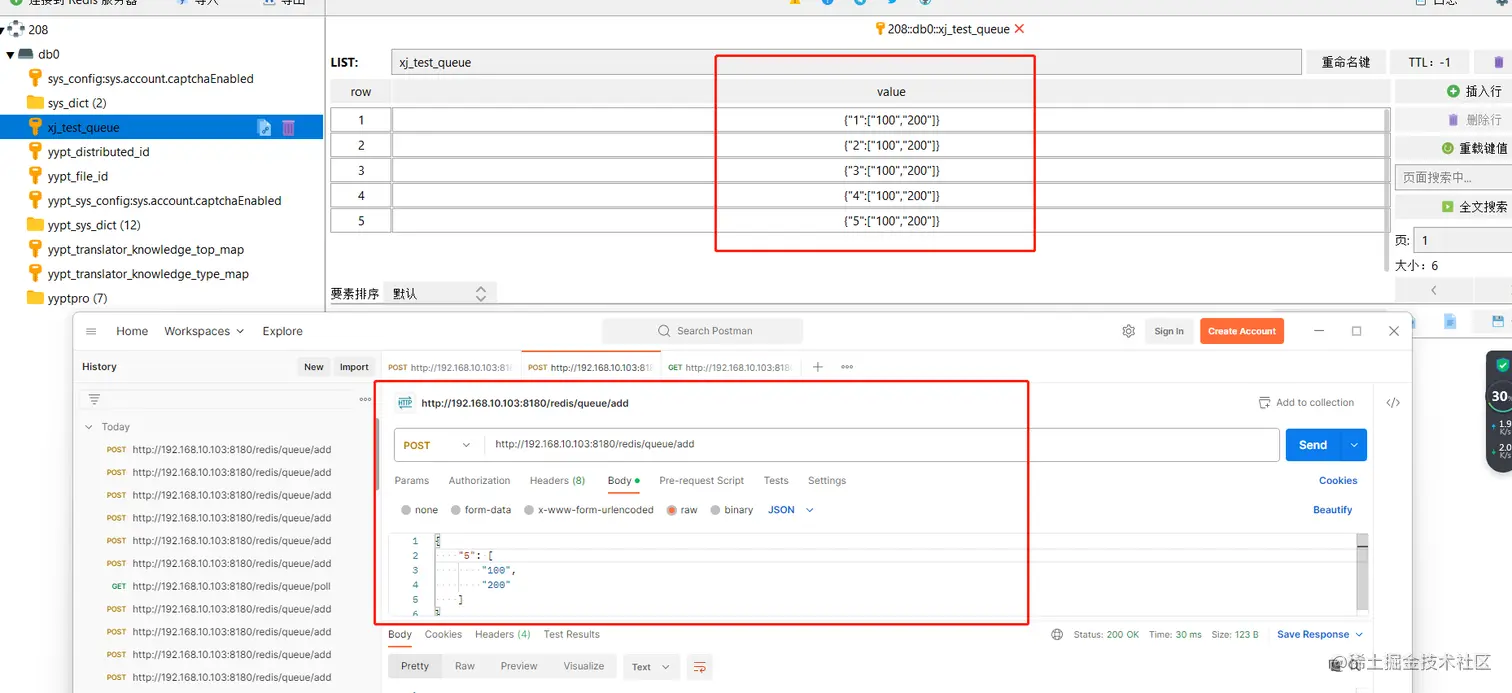The width and height of the screenshot is (1512, 693).
Task: Open the Headers (8) request tab
Action: (557, 481)
